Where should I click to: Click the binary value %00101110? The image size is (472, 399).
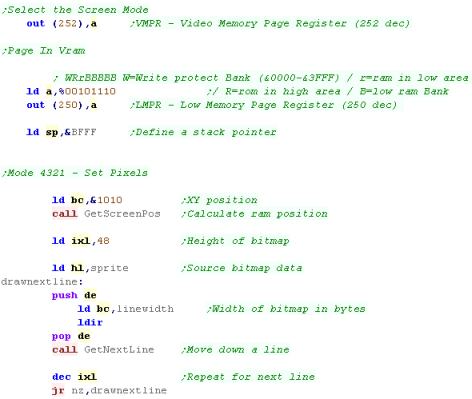[87, 91]
